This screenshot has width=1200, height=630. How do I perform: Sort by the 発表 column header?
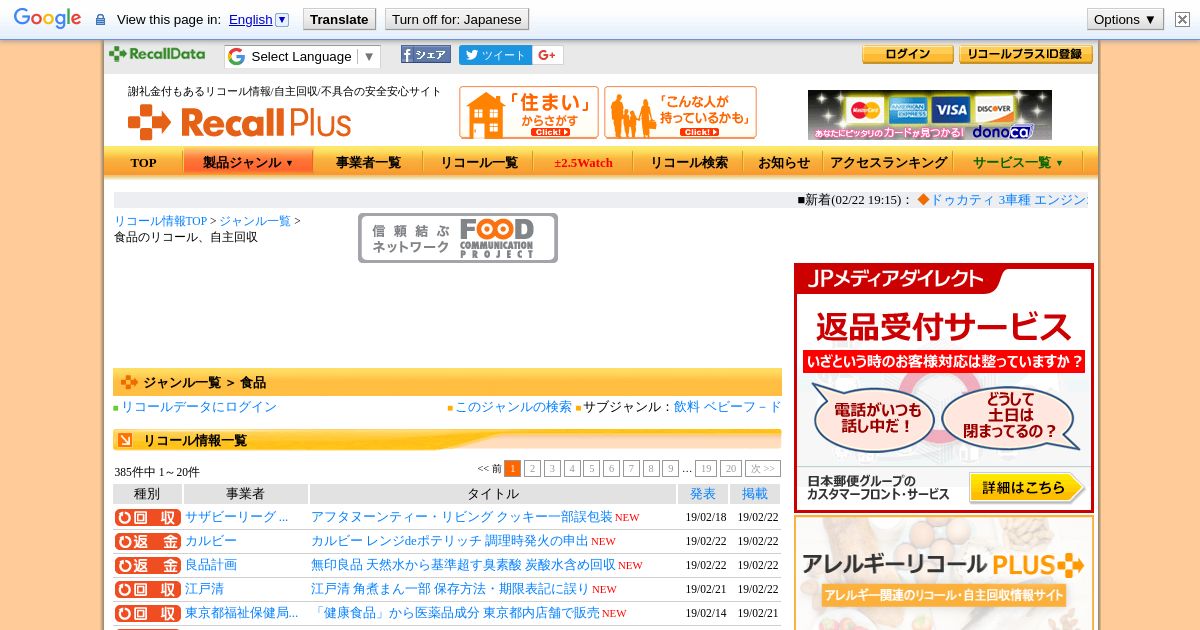[703, 494]
